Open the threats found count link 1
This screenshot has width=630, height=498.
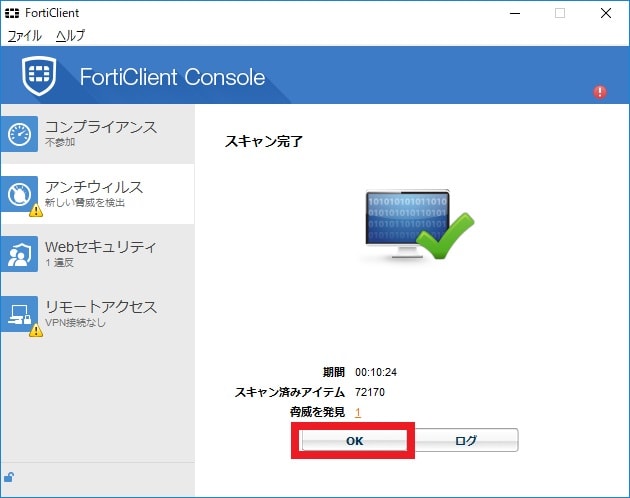(358, 412)
